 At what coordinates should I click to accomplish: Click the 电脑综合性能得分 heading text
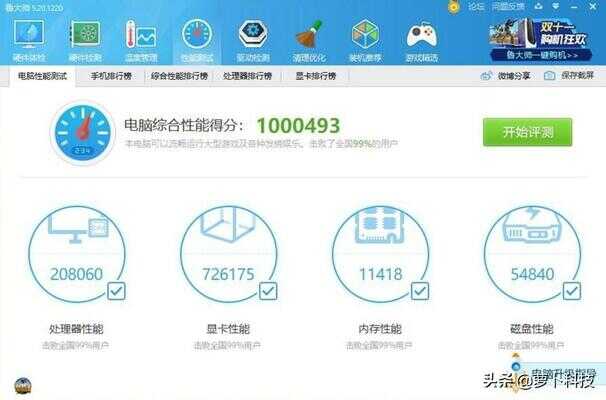tap(184, 125)
